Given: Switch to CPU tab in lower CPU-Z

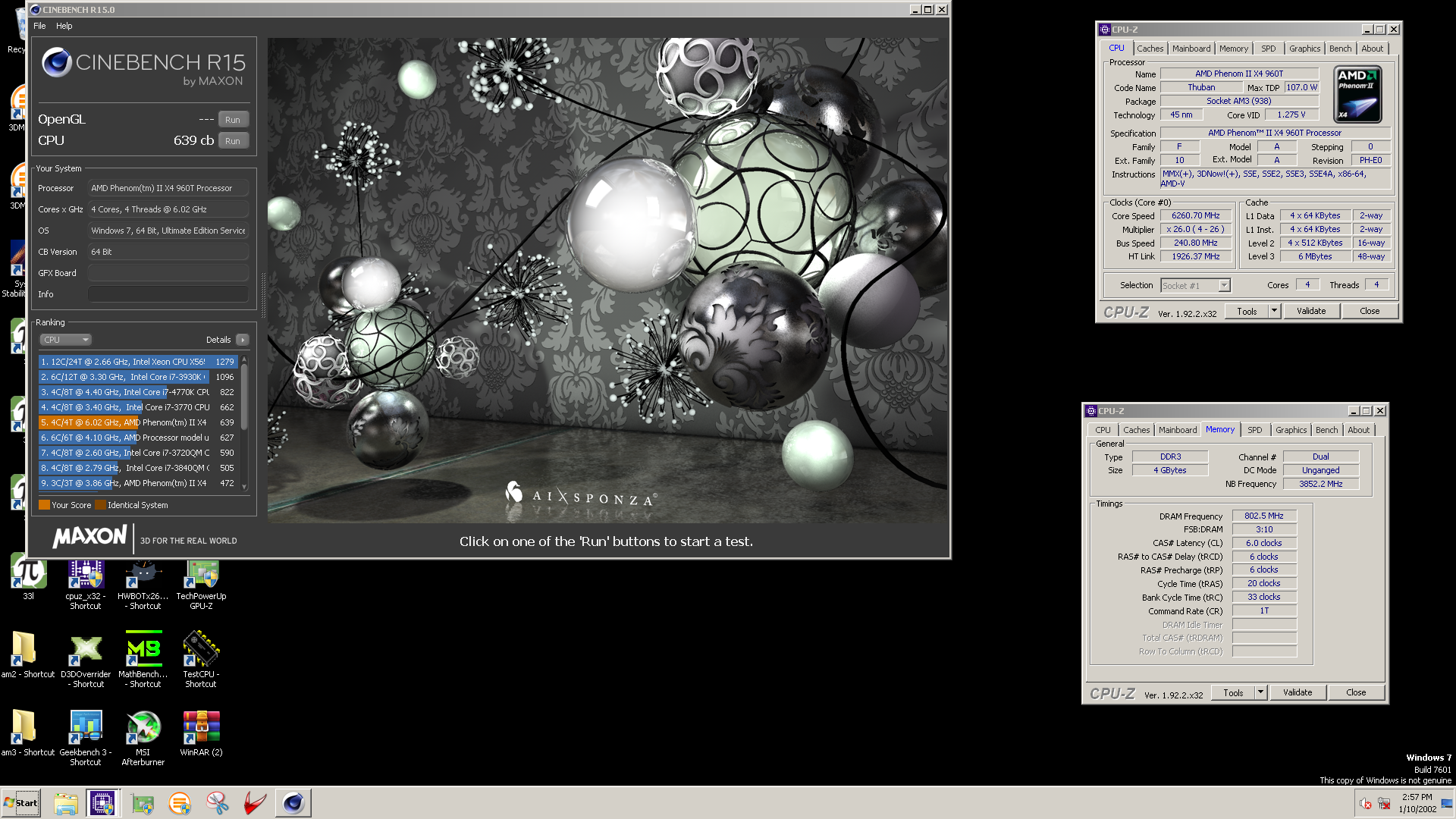Looking at the screenshot, I should click(1103, 430).
